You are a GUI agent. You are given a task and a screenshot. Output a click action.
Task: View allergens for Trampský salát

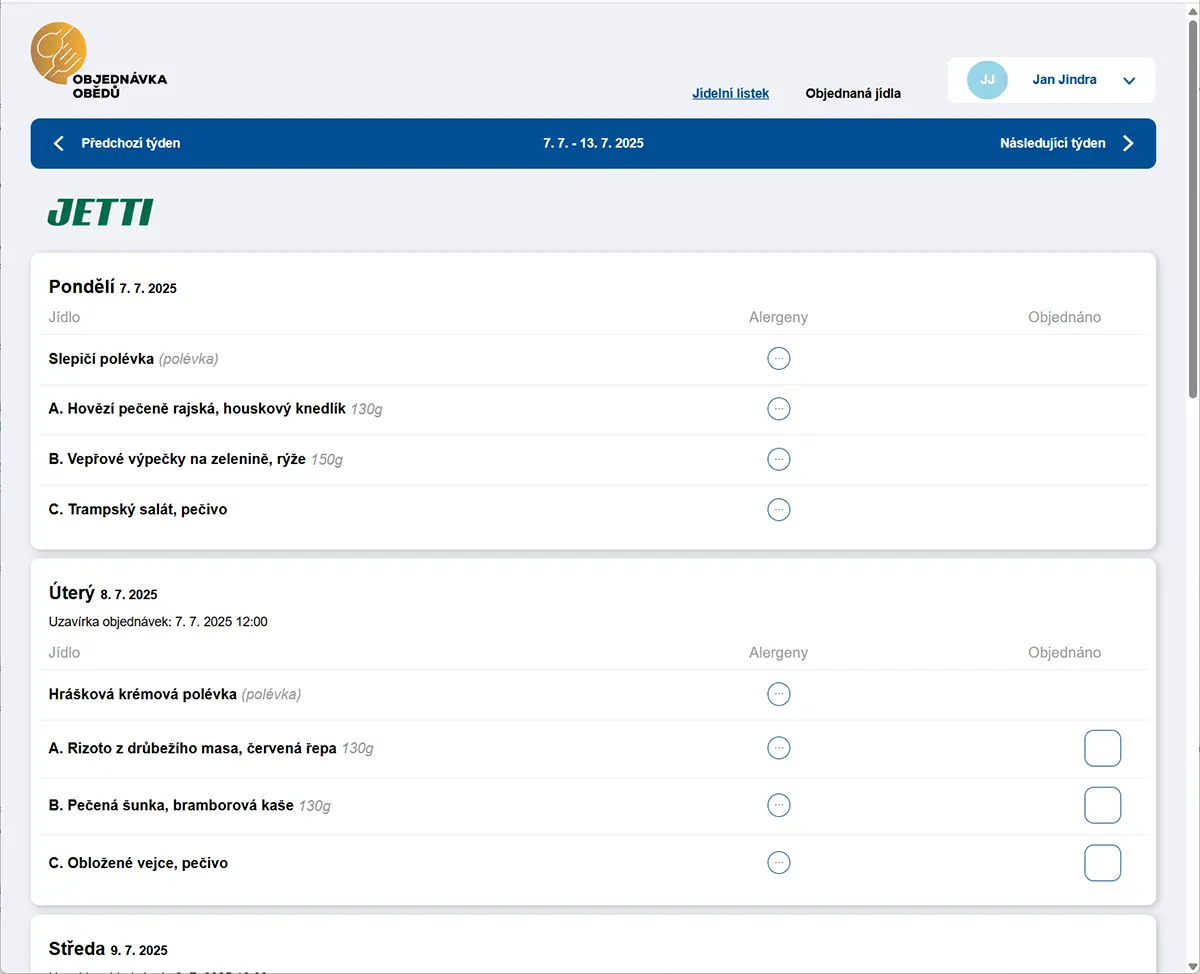[x=778, y=509]
